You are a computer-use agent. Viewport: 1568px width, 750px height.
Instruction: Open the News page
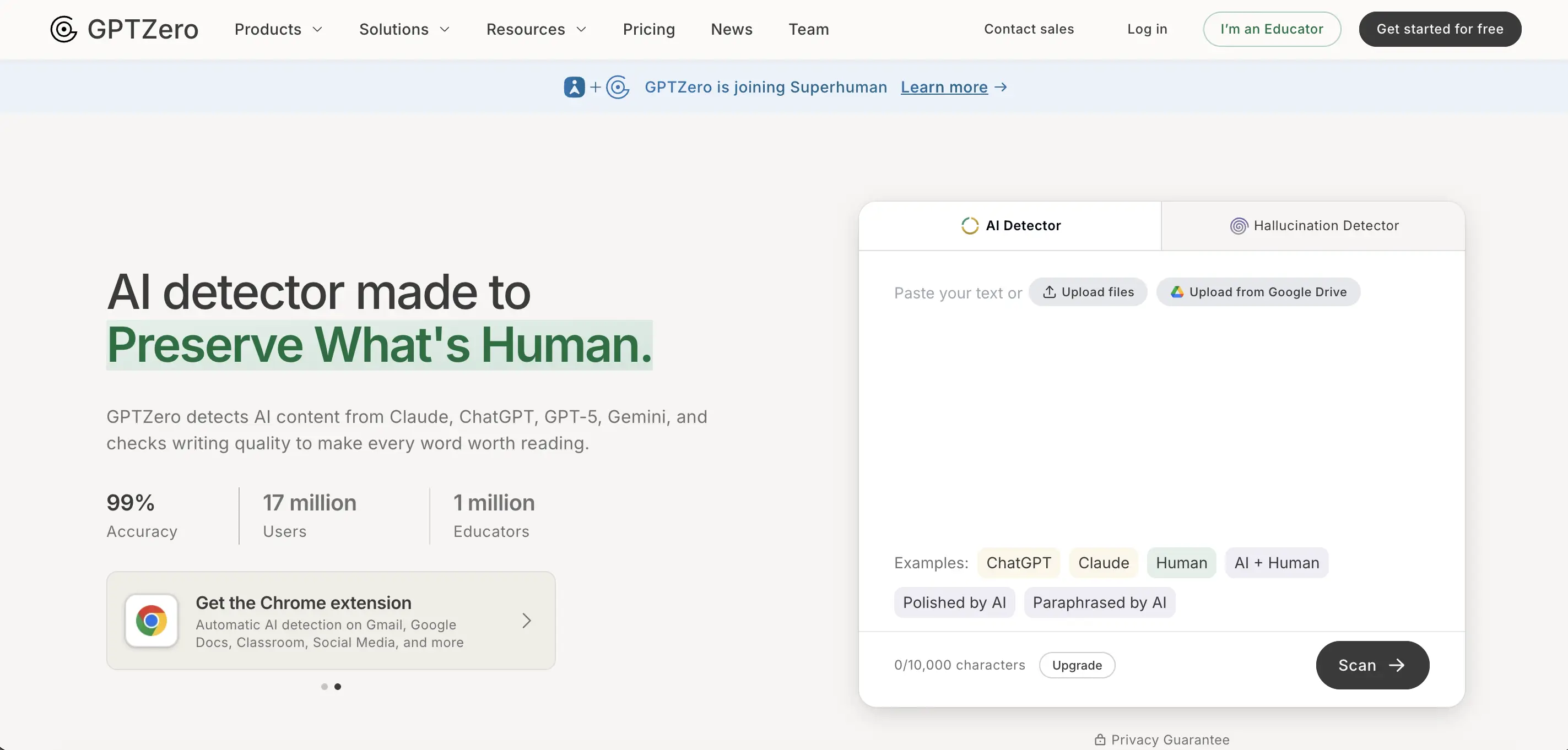point(732,29)
